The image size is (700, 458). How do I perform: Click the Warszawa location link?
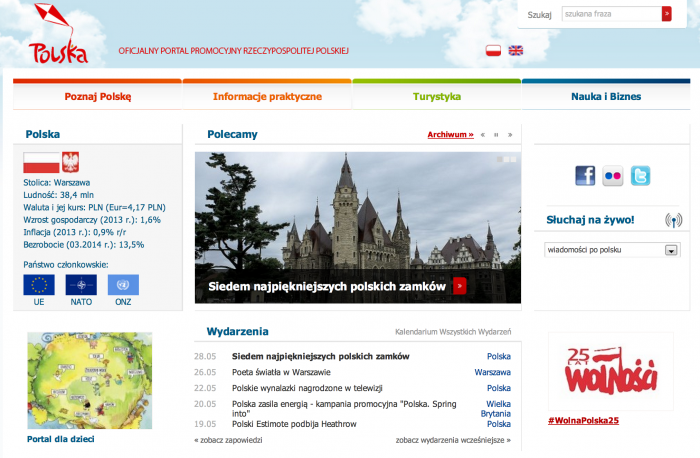point(492,372)
